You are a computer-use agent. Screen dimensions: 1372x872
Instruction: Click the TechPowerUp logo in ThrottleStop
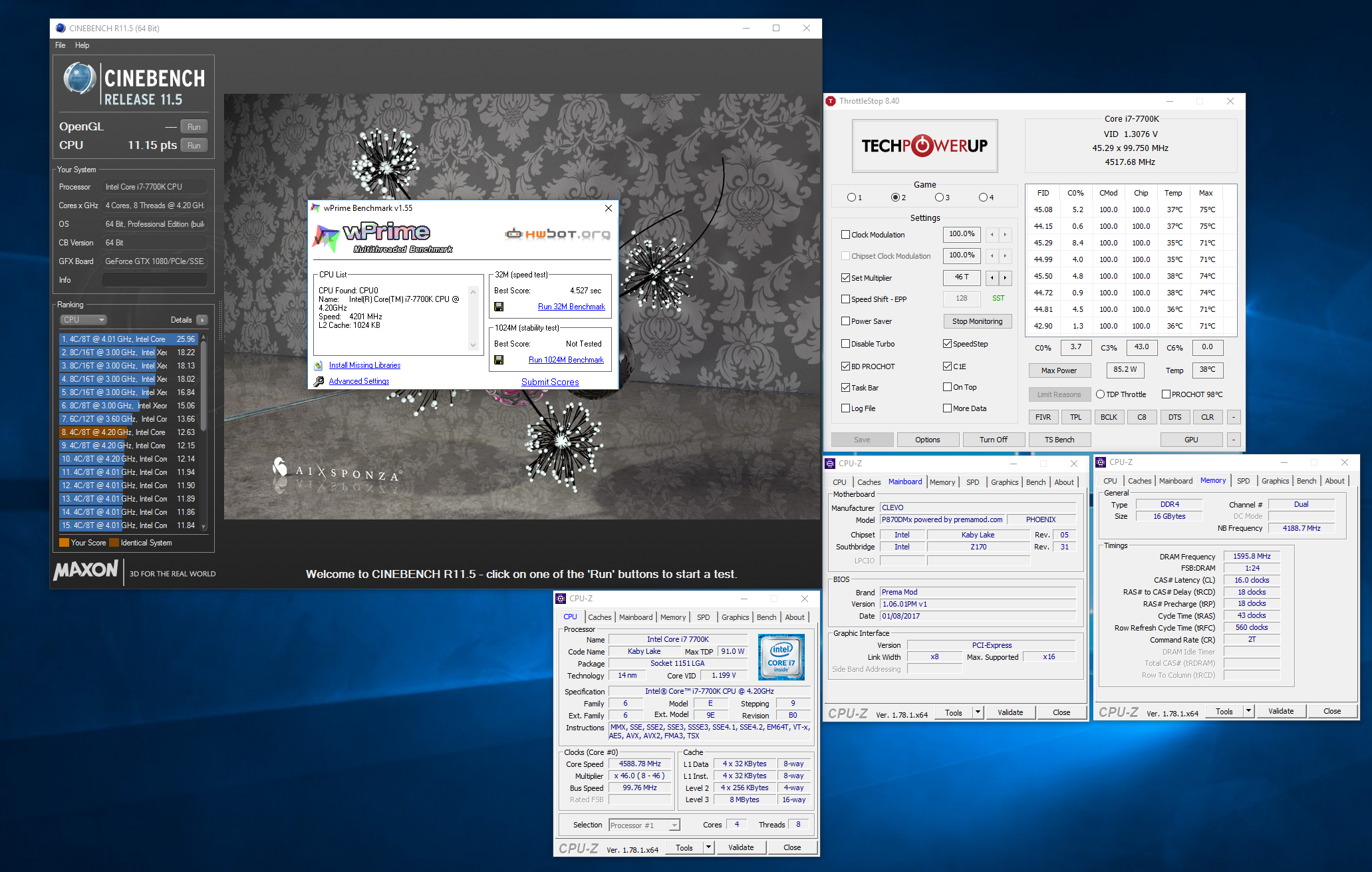924,146
